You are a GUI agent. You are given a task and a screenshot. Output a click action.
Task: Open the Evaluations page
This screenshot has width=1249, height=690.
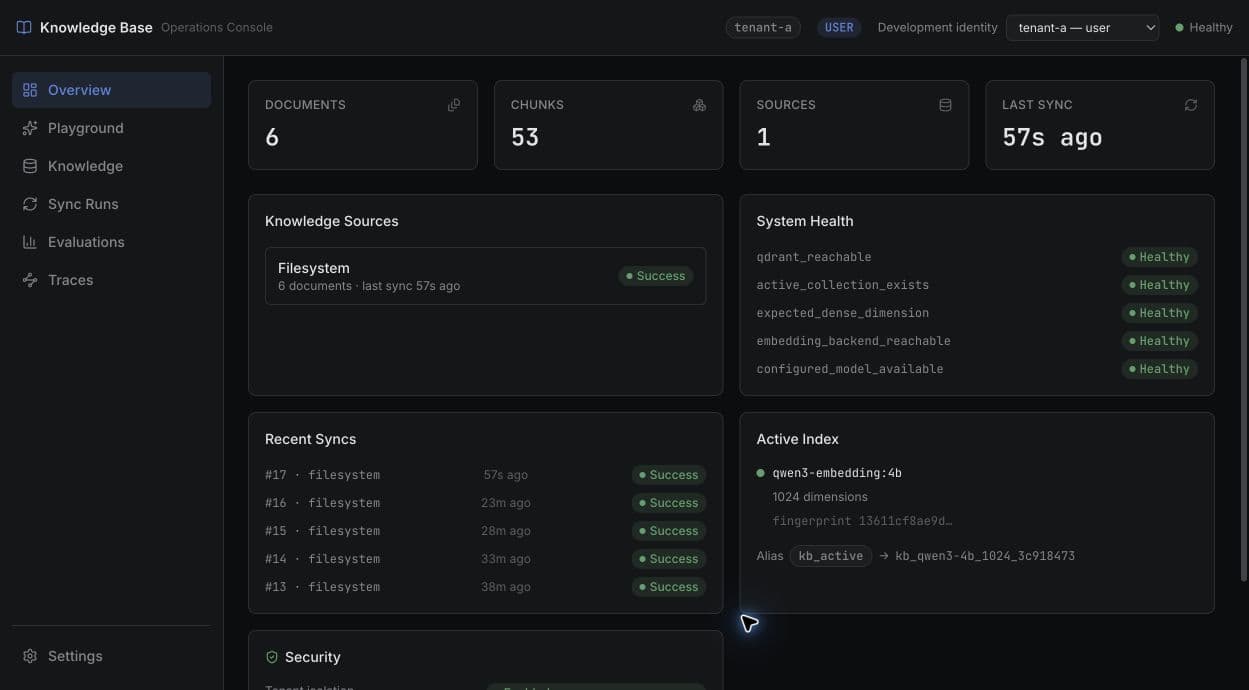click(111, 242)
